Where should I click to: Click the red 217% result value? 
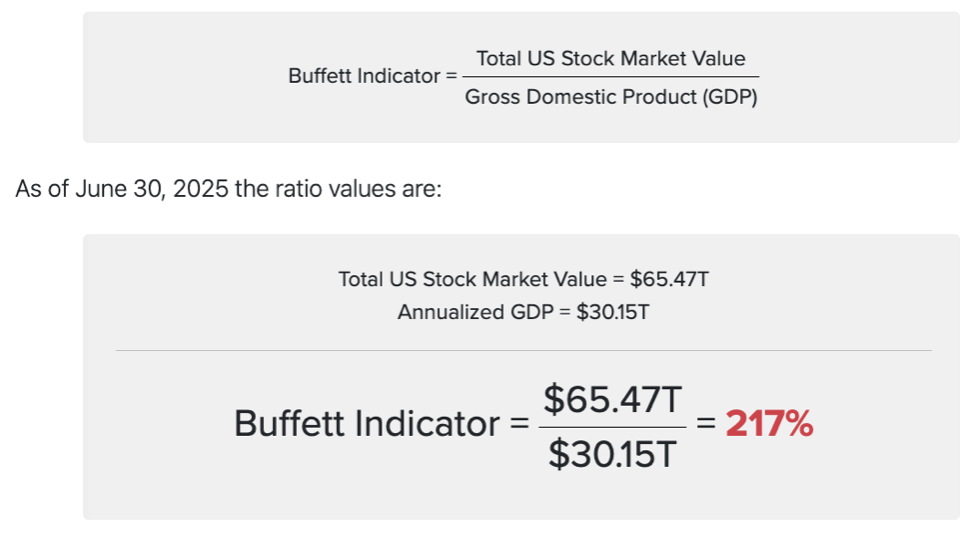point(769,425)
